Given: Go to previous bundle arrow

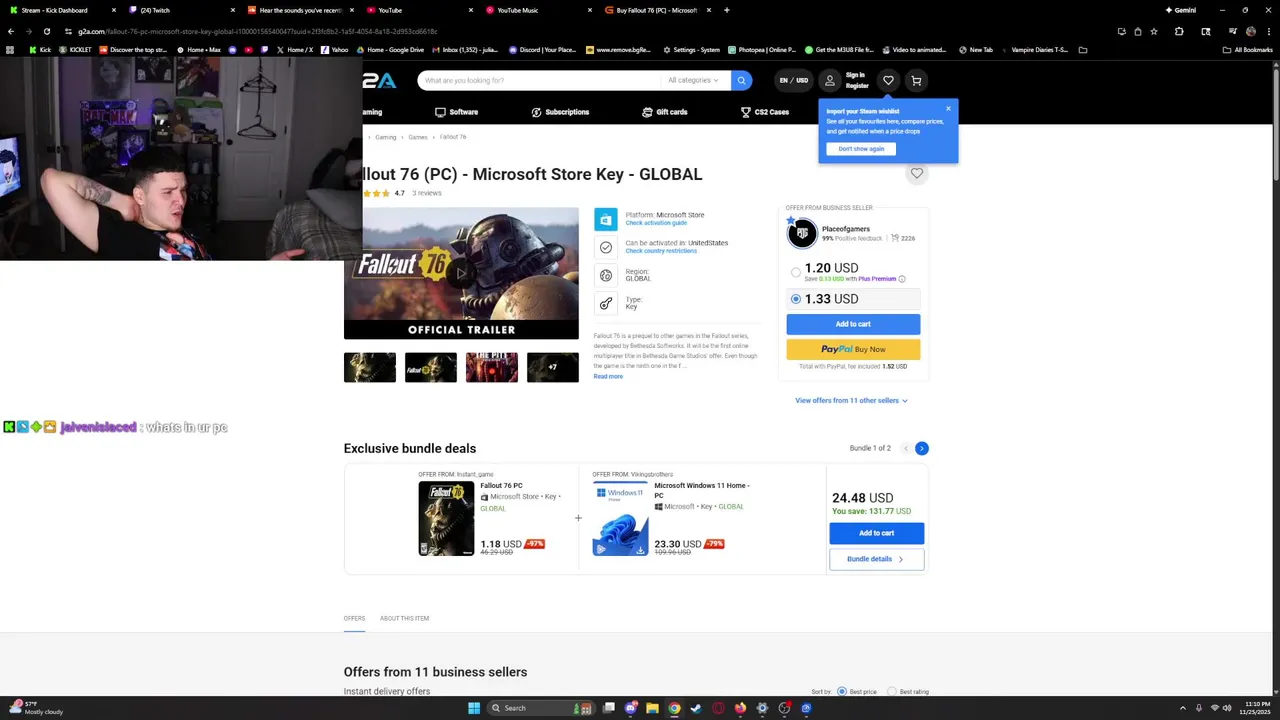Looking at the screenshot, I should (x=906, y=448).
